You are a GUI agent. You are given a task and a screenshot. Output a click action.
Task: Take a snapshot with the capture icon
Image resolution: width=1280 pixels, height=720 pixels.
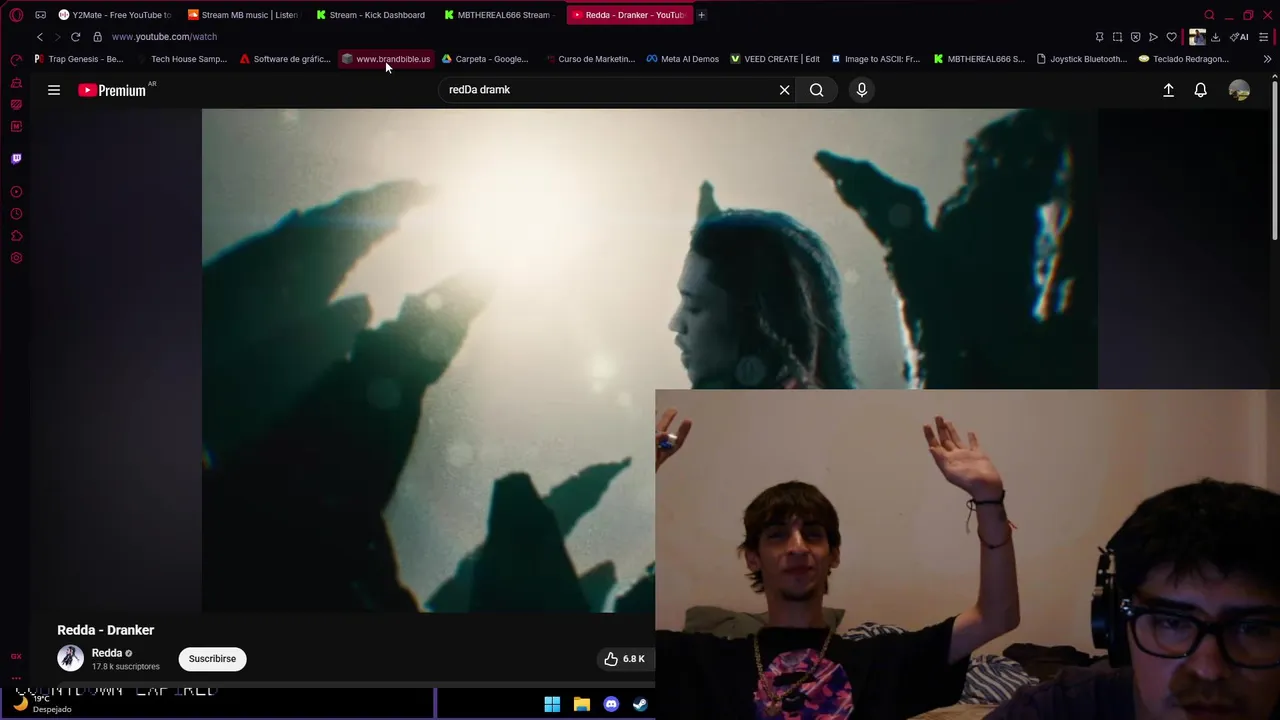point(1117,37)
